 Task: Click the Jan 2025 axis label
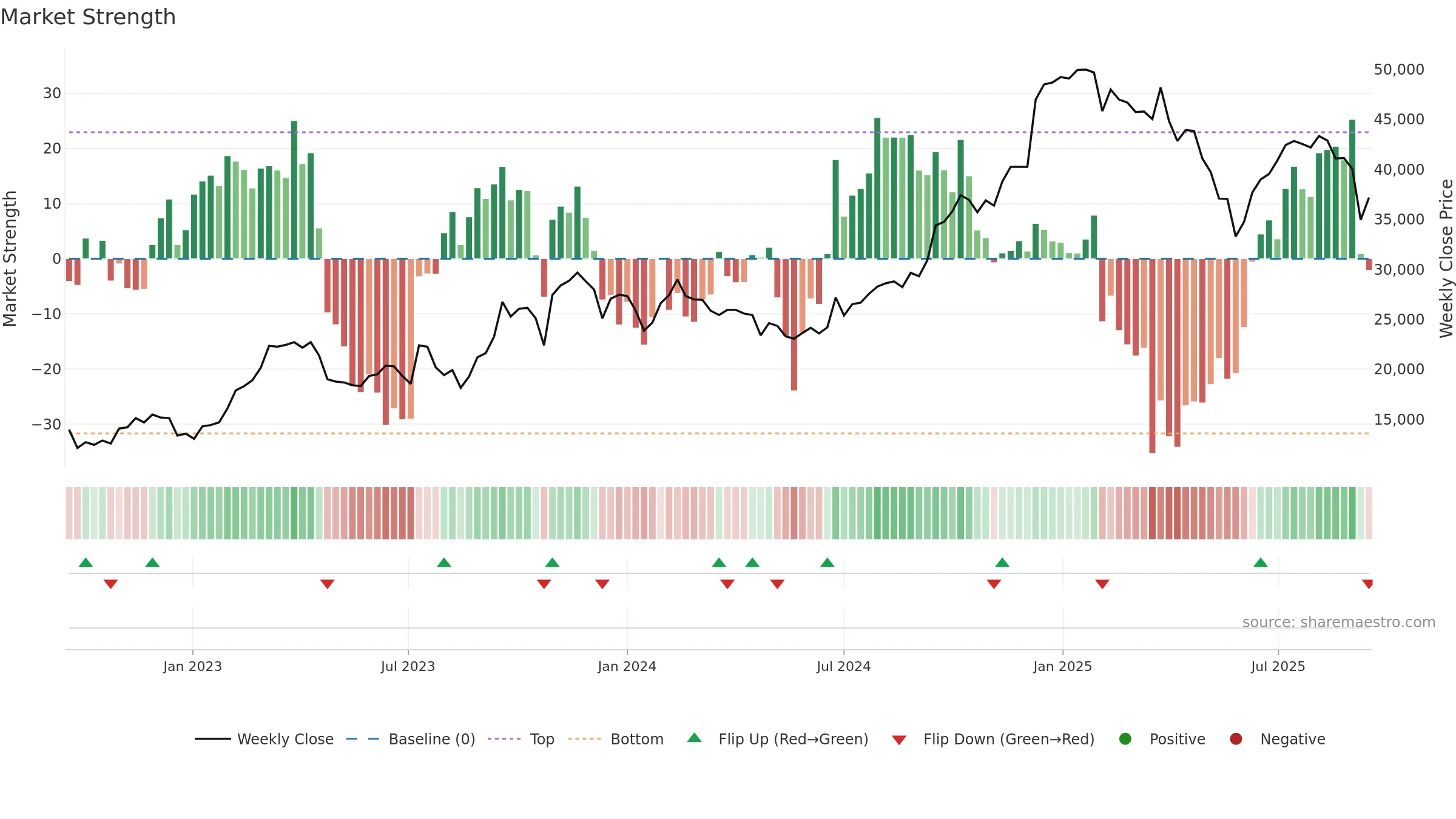1062,666
